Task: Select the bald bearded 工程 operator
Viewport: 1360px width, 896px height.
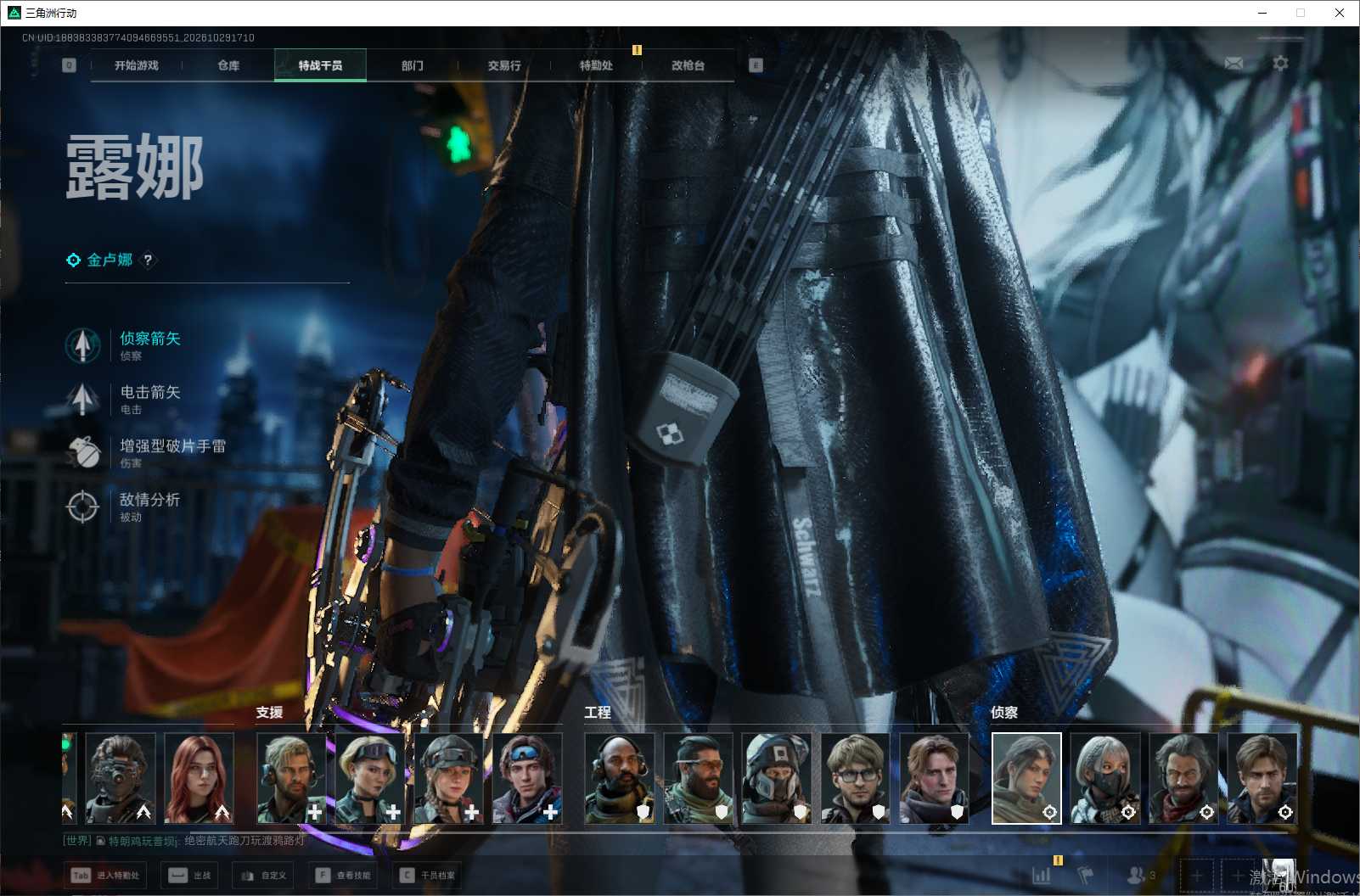Action: [x=620, y=778]
